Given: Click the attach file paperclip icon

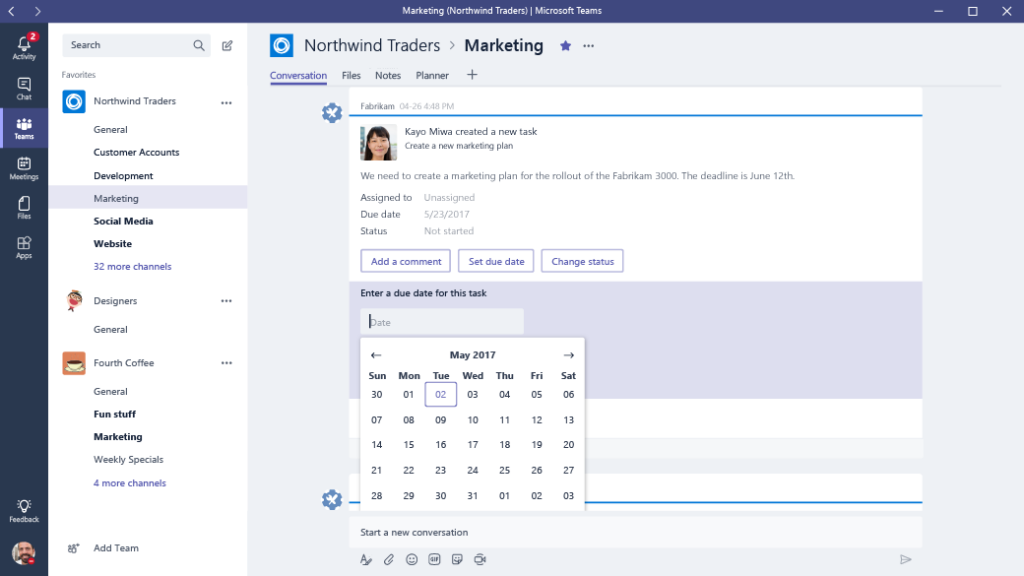Looking at the screenshot, I should click(389, 560).
